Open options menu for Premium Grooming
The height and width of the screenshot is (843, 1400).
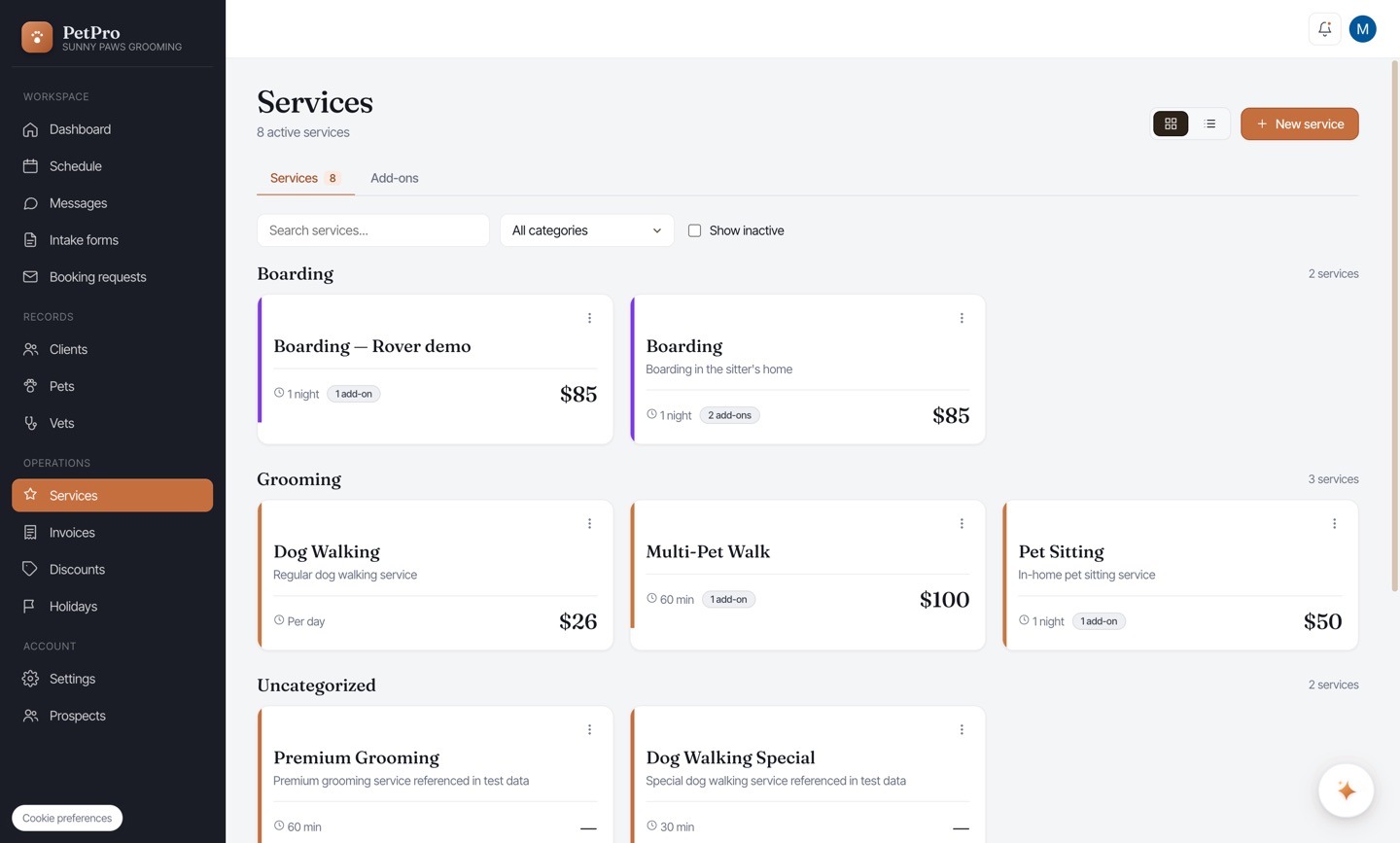pyautogui.click(x=589, y=729)
